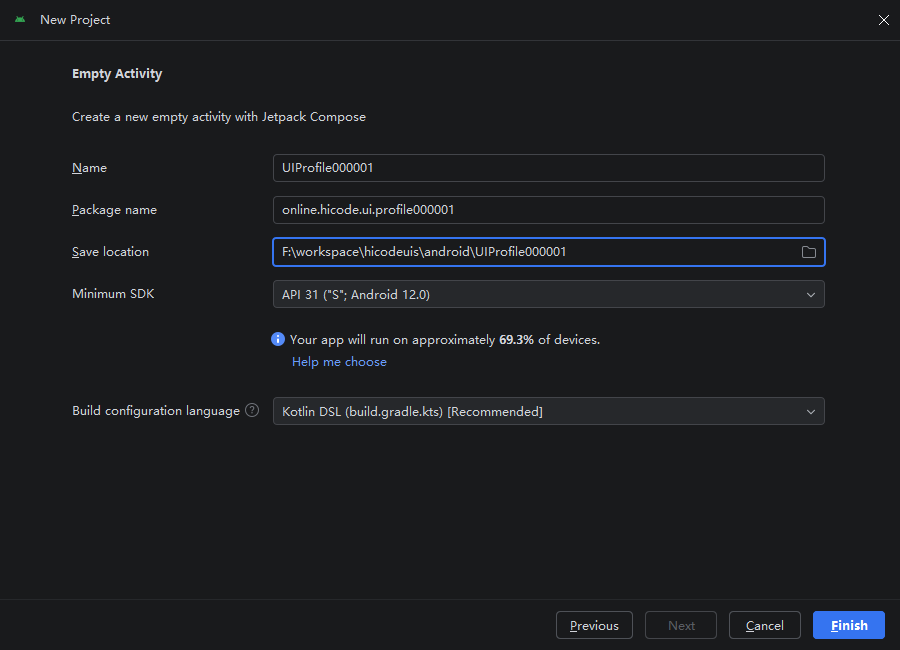The image size is (900, 650).
Task: Click the blue info icon beside device percentage
Action: pyautogui.click(x=278, y=339)
